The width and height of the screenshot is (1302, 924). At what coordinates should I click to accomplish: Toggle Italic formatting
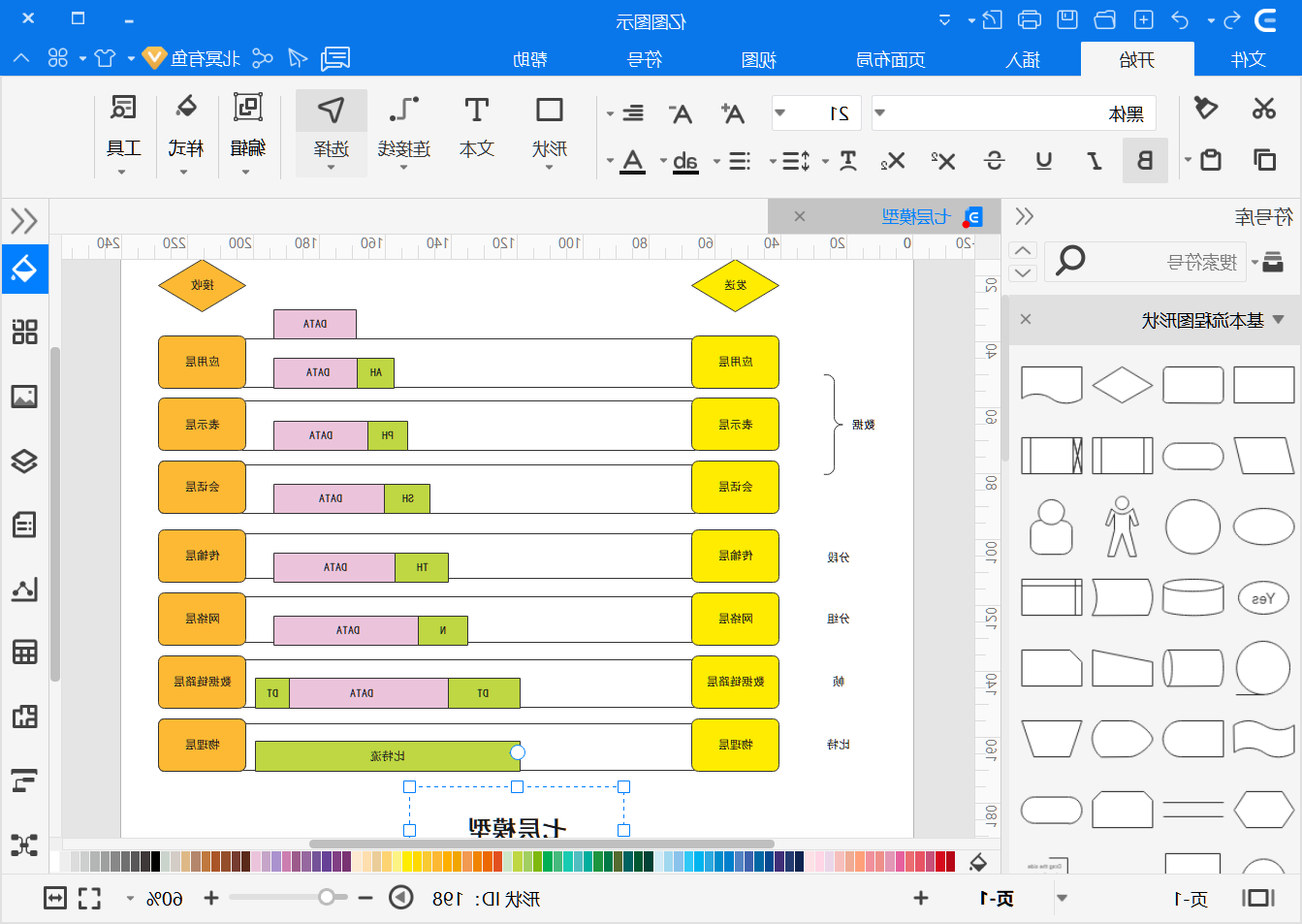click(1095, 160)
